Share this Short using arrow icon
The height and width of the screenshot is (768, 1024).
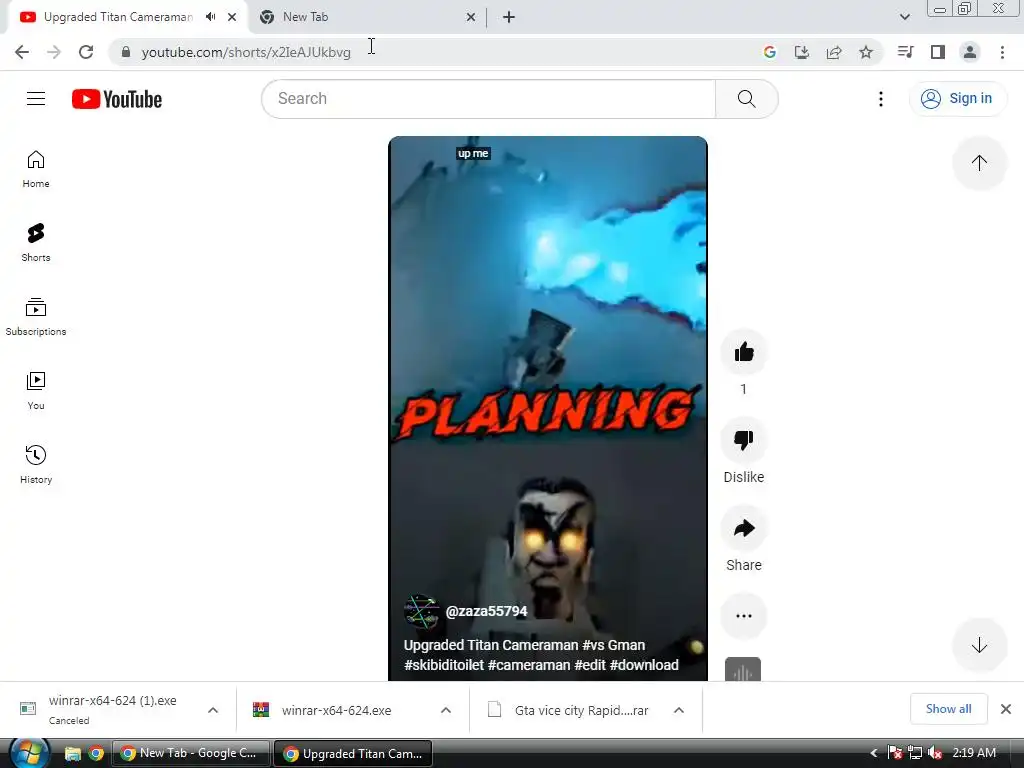coord(744,528)
